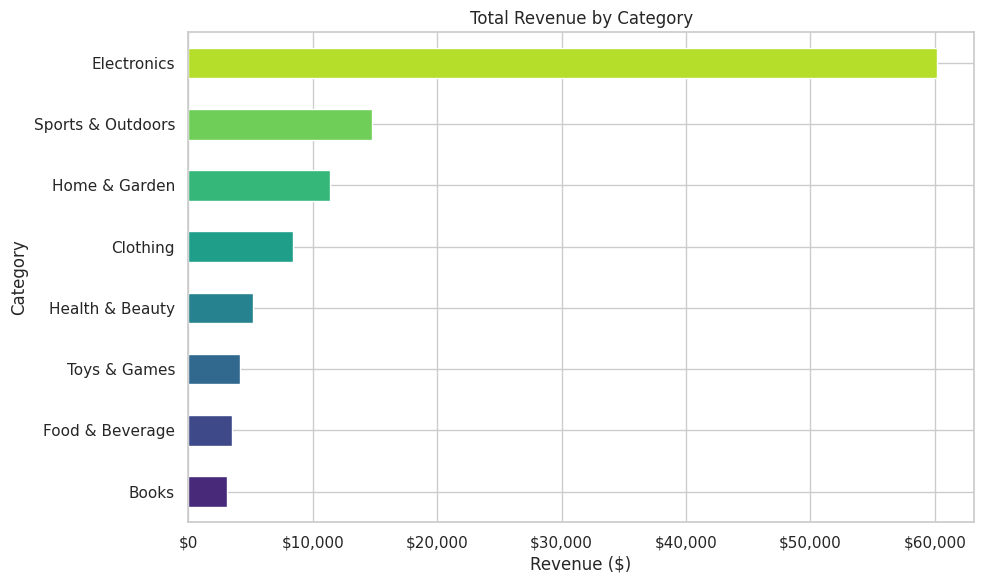Click the Sports & Outdoors axis label
The height and width of the screenshot is (584, 984).
104,125
